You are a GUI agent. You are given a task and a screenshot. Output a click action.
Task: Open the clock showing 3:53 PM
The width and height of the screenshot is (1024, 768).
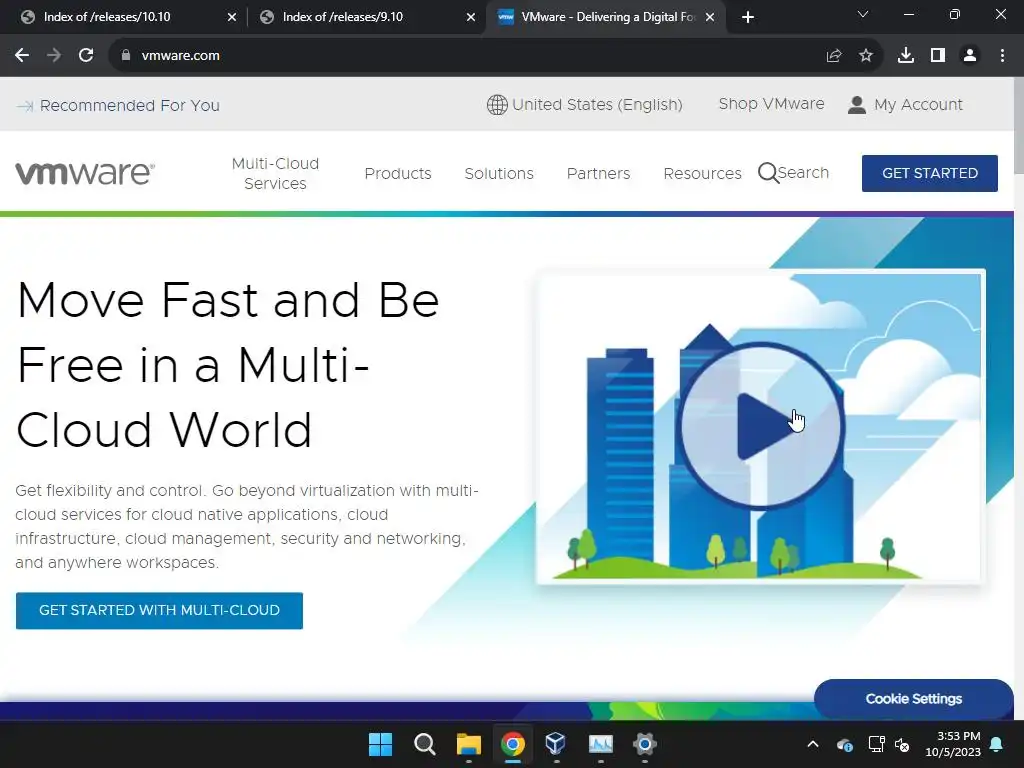tap(953, 744)
